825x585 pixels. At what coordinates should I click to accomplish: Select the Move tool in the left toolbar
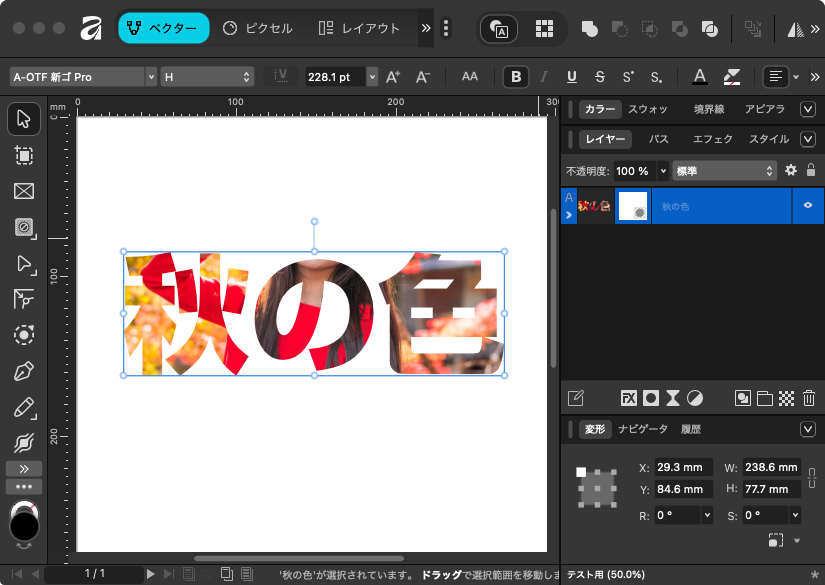pos(24,120)
